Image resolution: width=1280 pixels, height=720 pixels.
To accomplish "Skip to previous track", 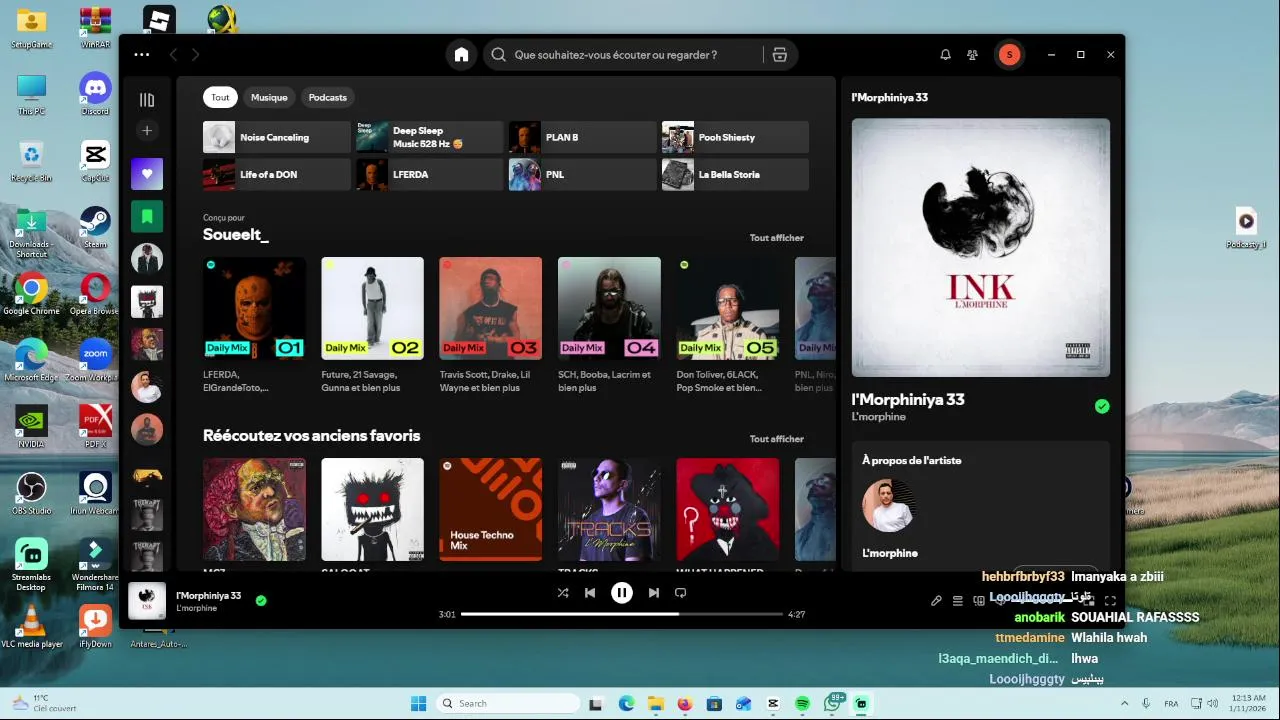I will 590,593.
